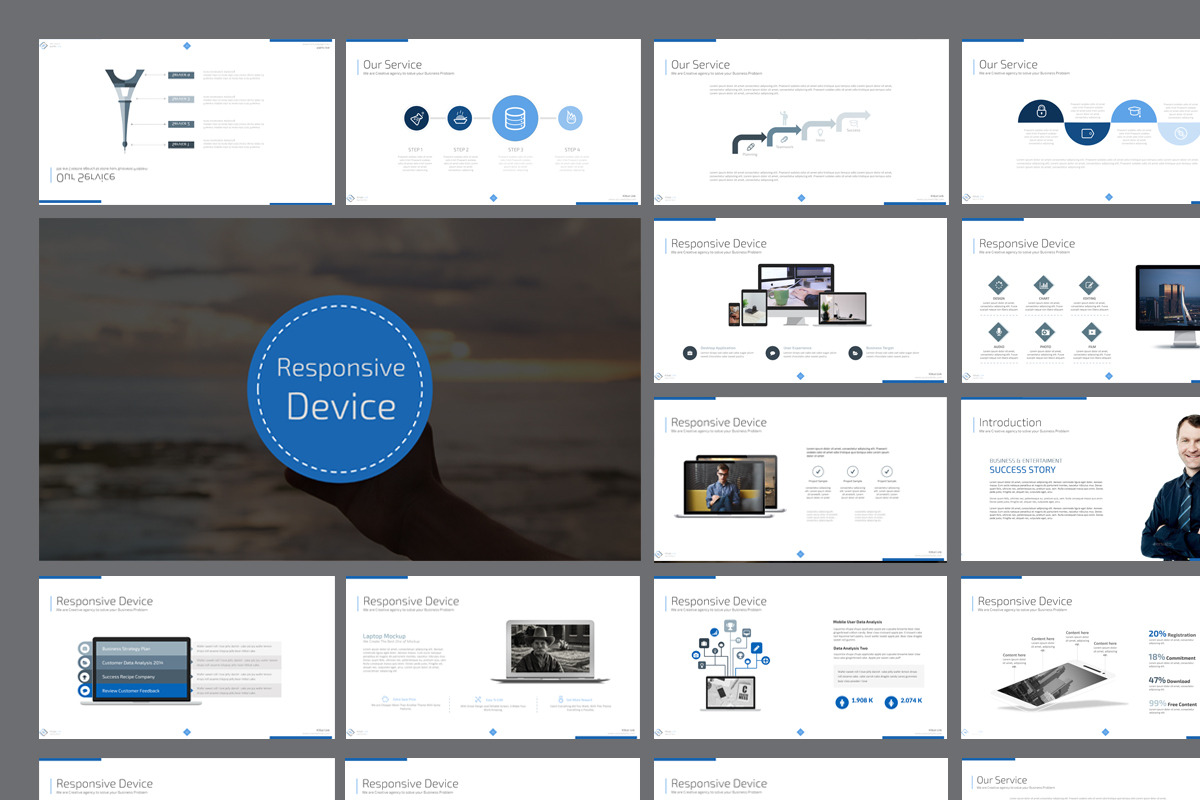Click the bowl icon above STEP 2
The width and height of the screenshot is (1200, 800).
[x=460, y=119]
